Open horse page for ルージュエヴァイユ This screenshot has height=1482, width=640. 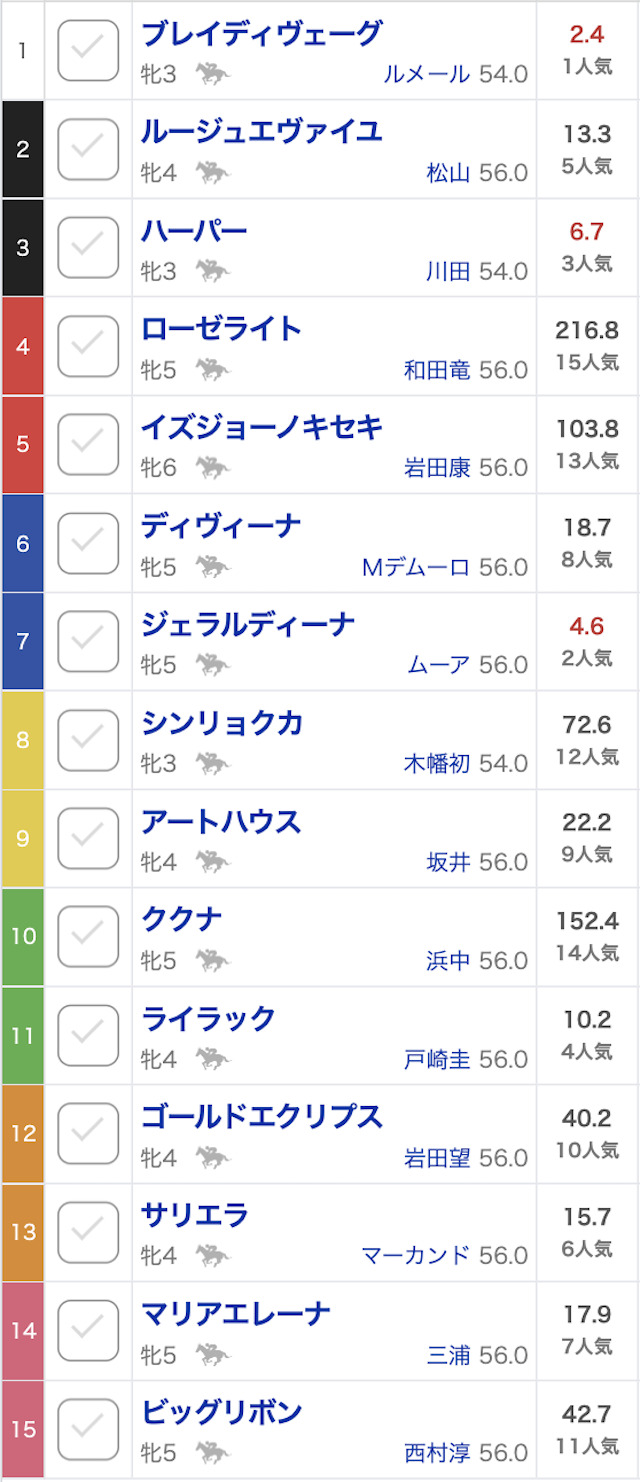point(262,132)
